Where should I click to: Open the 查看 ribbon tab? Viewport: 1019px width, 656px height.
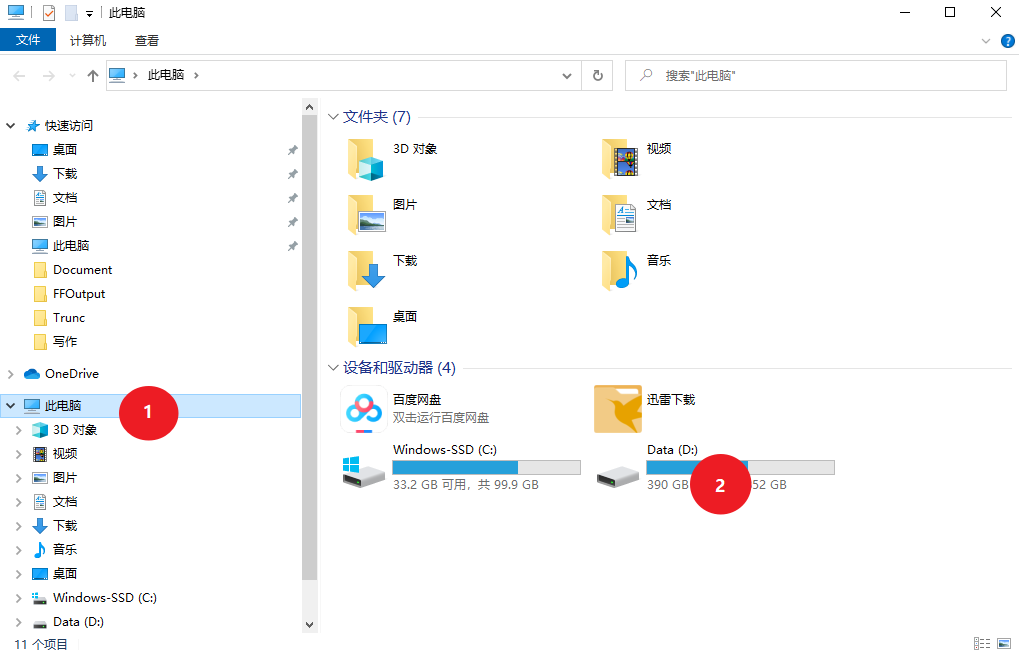pos(147,40)
